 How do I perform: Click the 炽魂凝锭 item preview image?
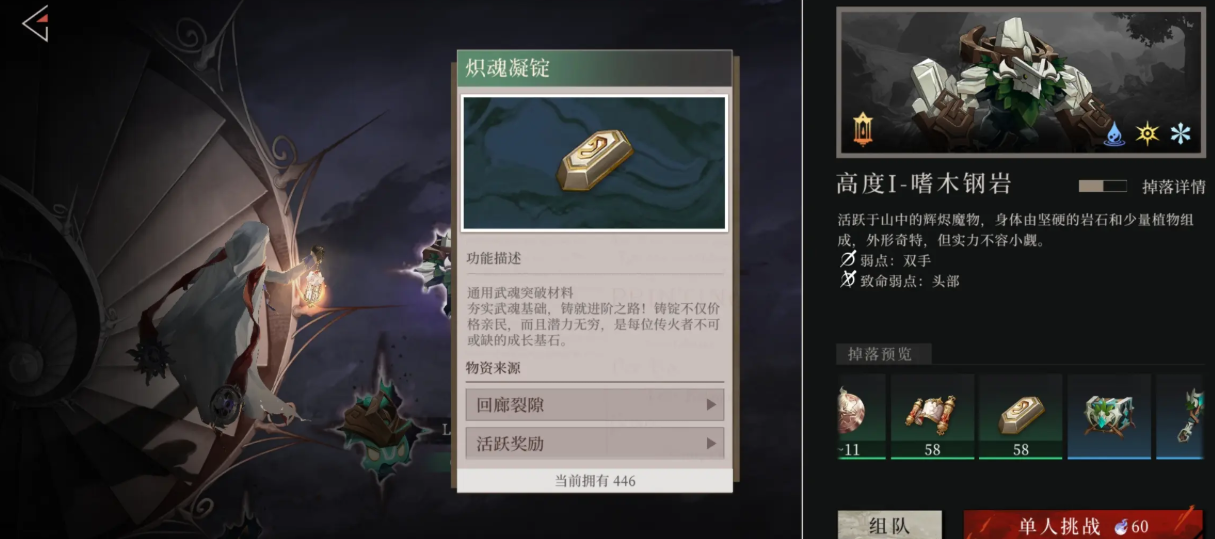(x=595, y=163)
